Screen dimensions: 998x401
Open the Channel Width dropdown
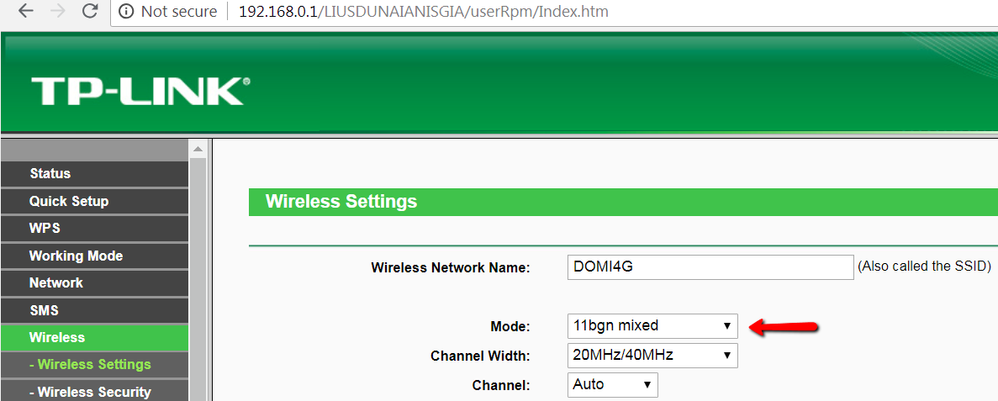coord(652,355)
